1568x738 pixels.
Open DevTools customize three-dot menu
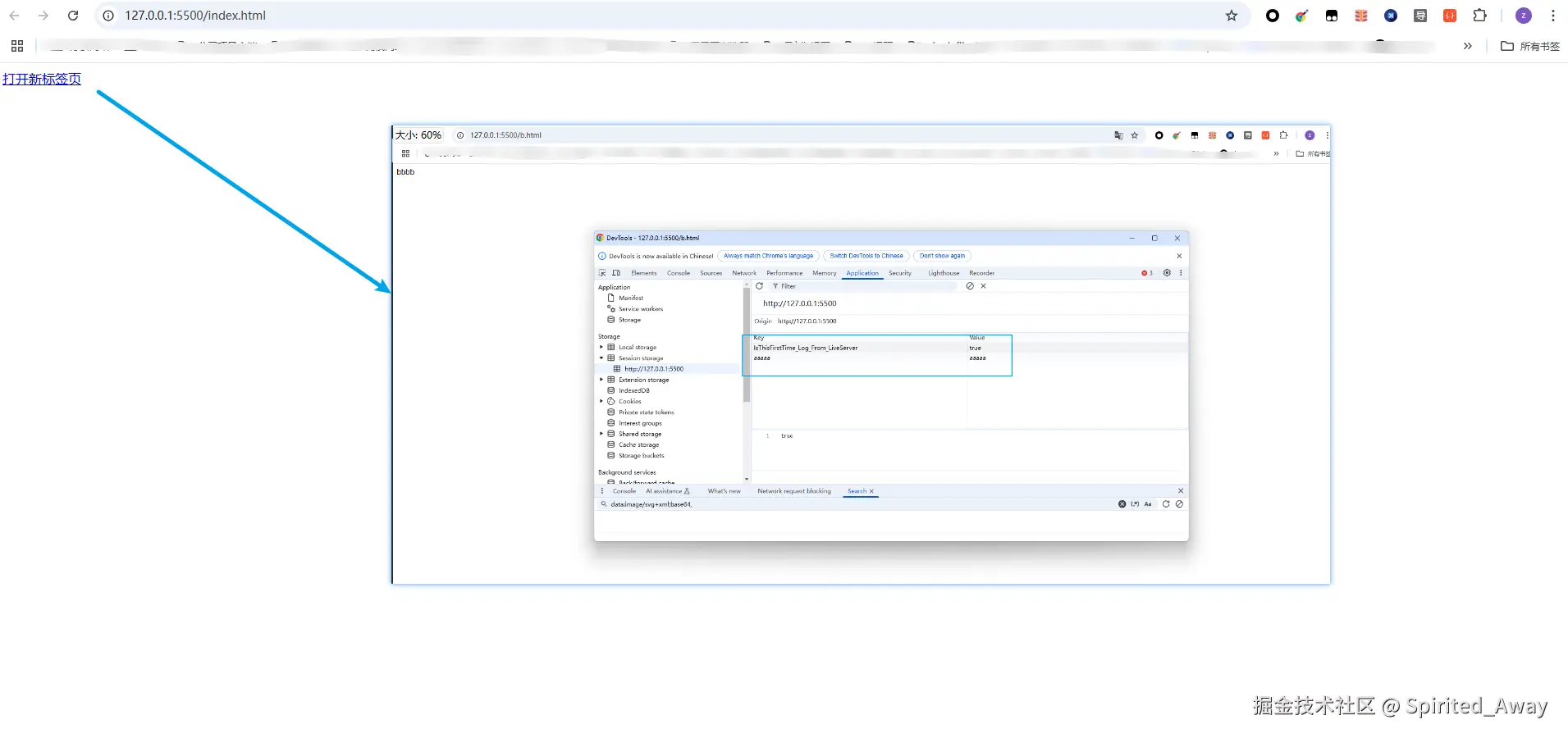pos(1181,273)
